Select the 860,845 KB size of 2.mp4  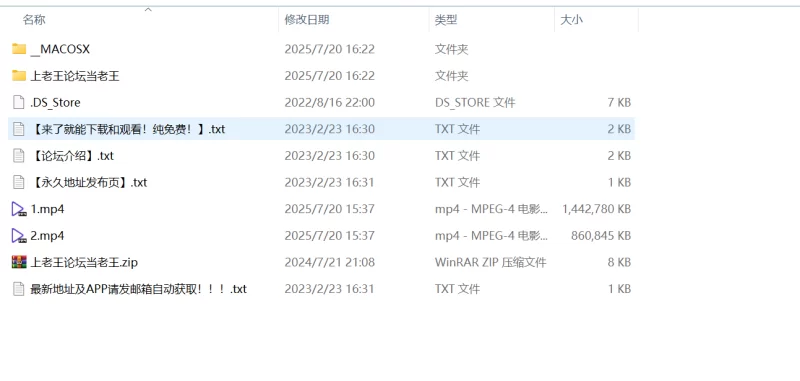pyautogui.click(x=601, y=235)
